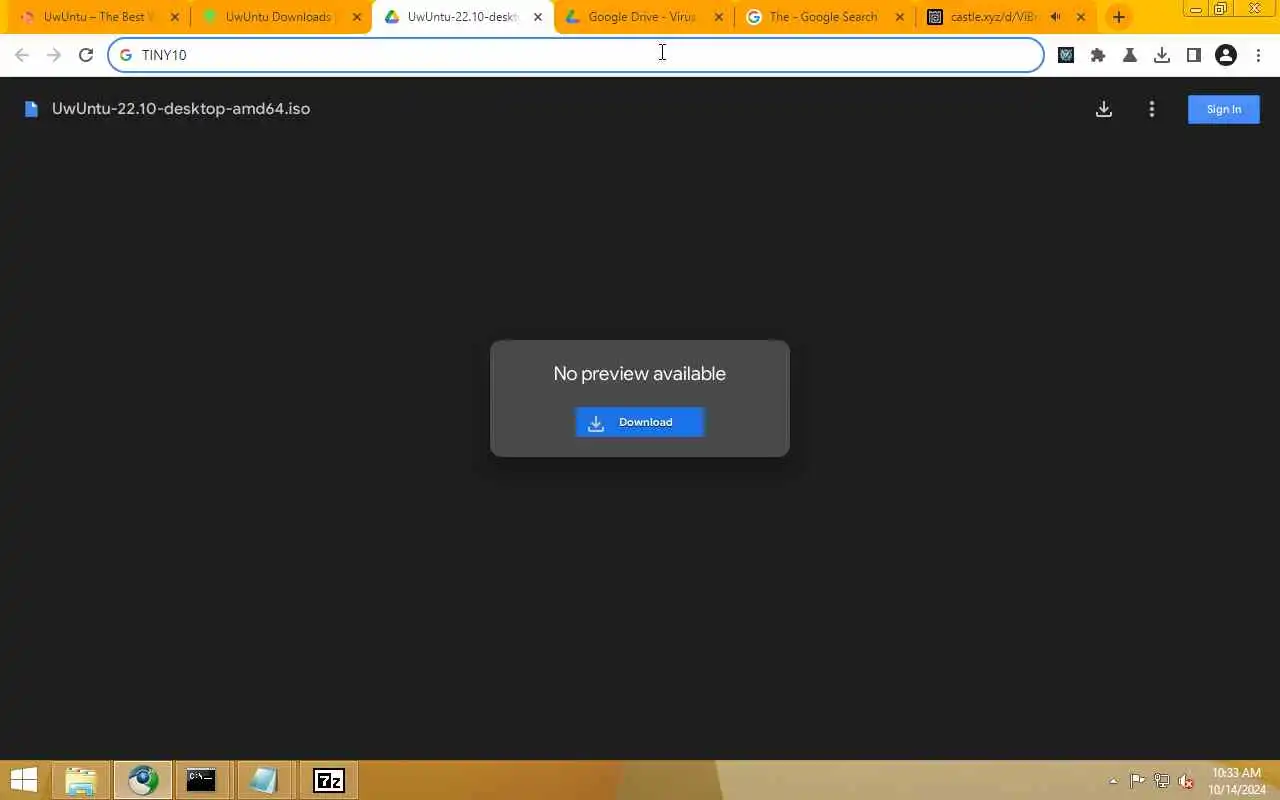The height and width of the screenshot is (800, 1280).
Task: Show hidden system tray icons arrow
Action: coord(1114,781)
